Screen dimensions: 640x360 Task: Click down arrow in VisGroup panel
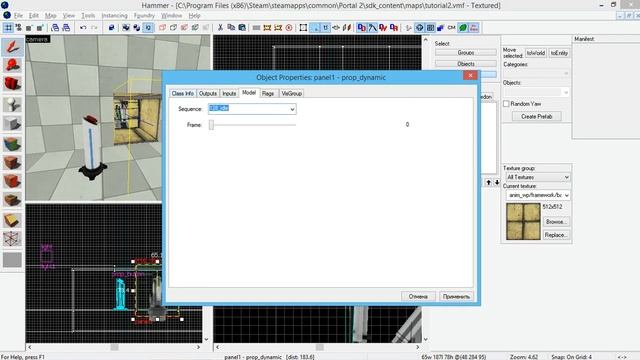pyautogui.click(x=497, y=182)
